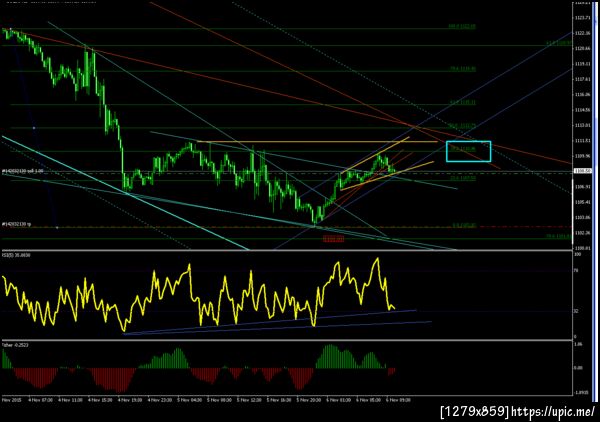600x422 pixels.
Task: Click the 4 Nov 19:00 time label
Action: click(130, 400)
